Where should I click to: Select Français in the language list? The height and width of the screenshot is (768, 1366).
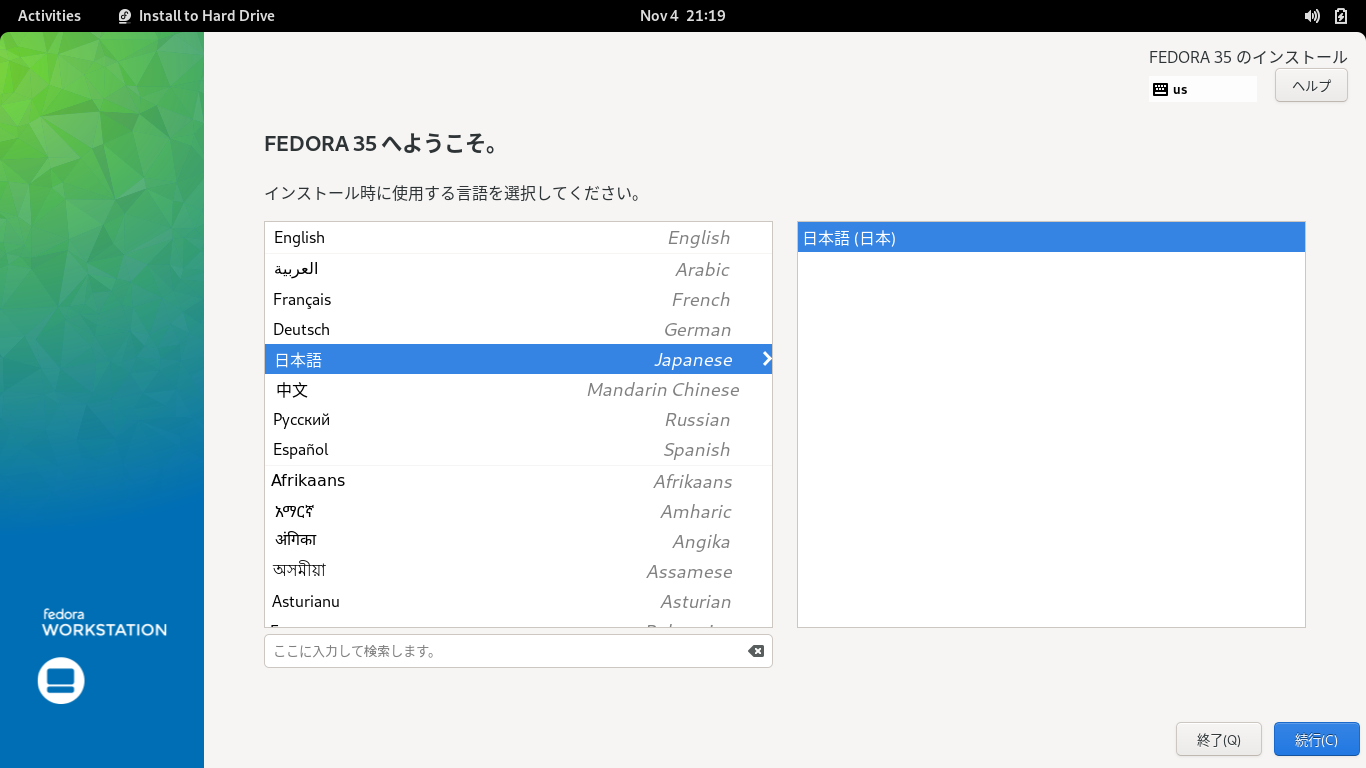click(518, 299)
